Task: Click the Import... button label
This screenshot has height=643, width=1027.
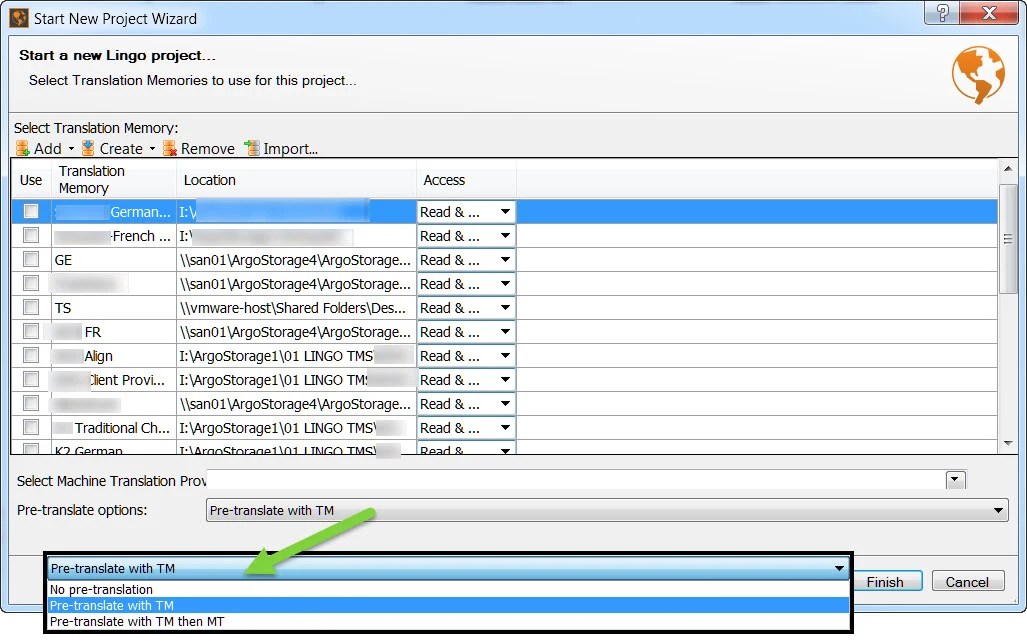Action: coord(290,149)
